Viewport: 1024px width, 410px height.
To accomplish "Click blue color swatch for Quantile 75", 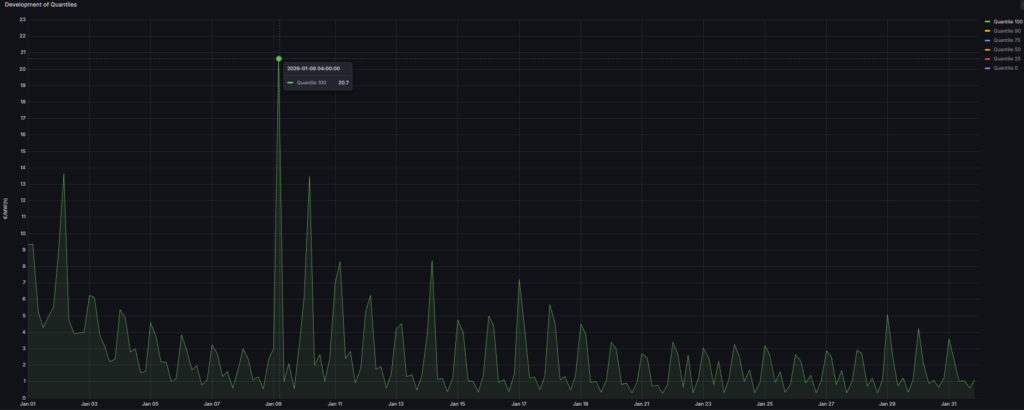I will click(x=987, y=40).
